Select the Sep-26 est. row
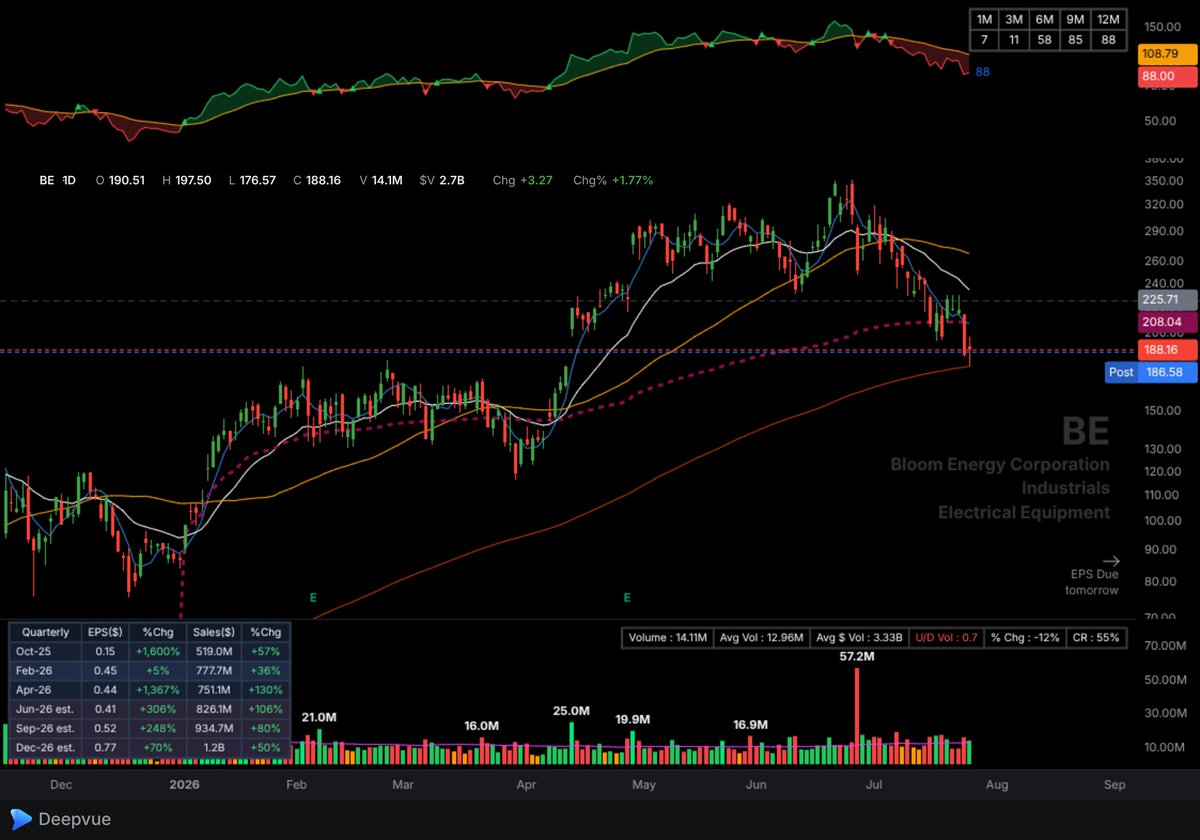This screenshot has height=840, width=1200. (150, 727)
